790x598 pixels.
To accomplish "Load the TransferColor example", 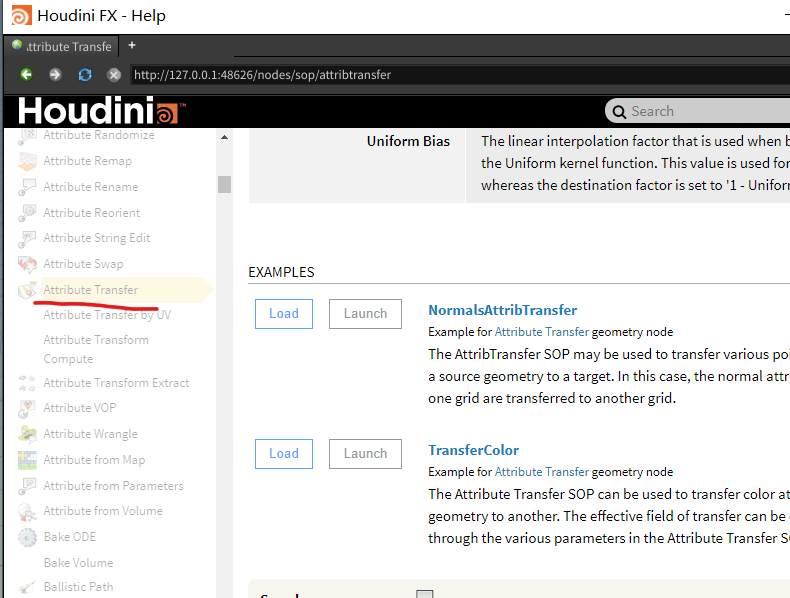I will (x=284, y=454).
